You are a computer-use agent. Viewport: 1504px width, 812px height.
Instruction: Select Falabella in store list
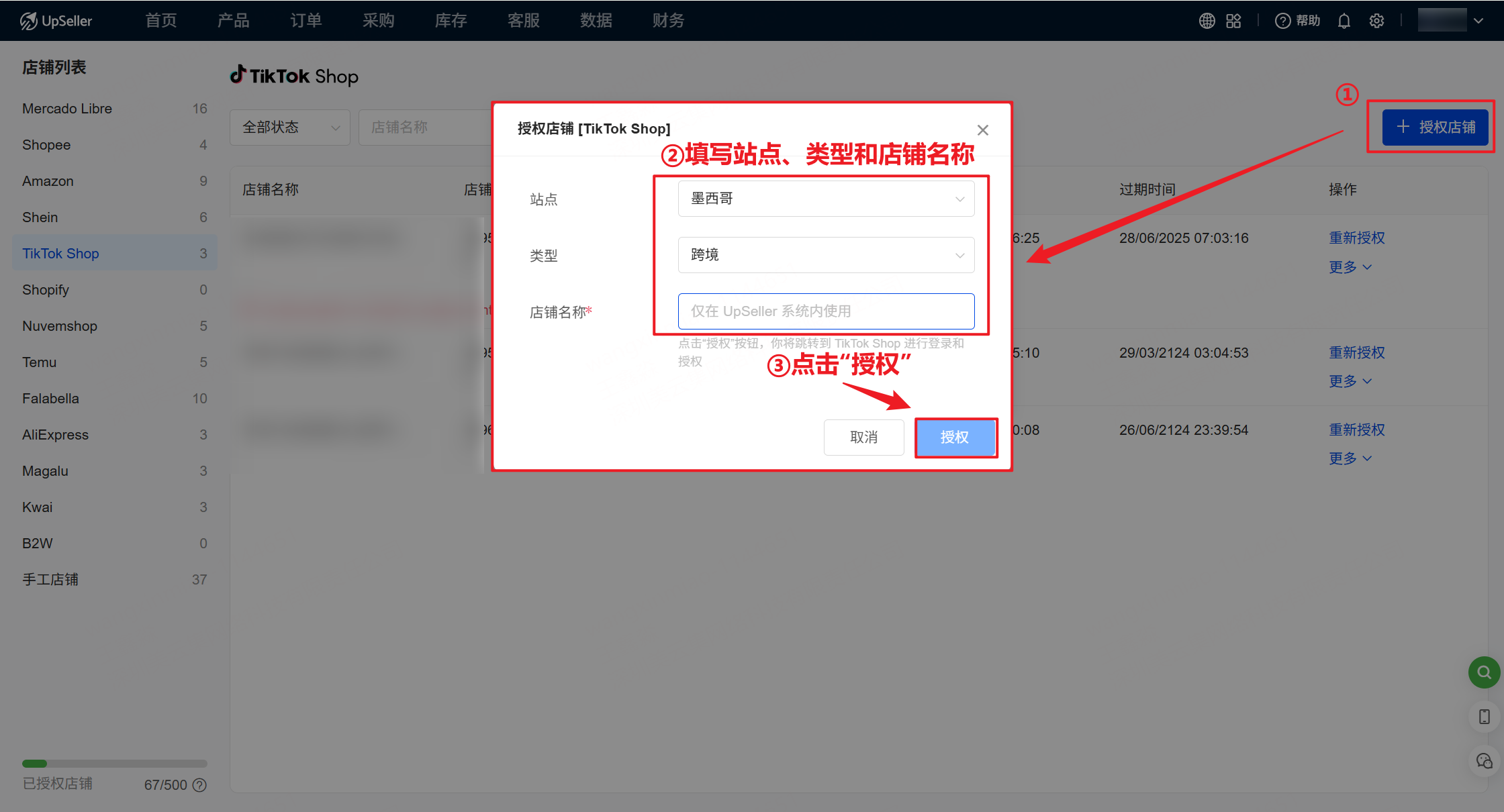[x=115, y=399]
